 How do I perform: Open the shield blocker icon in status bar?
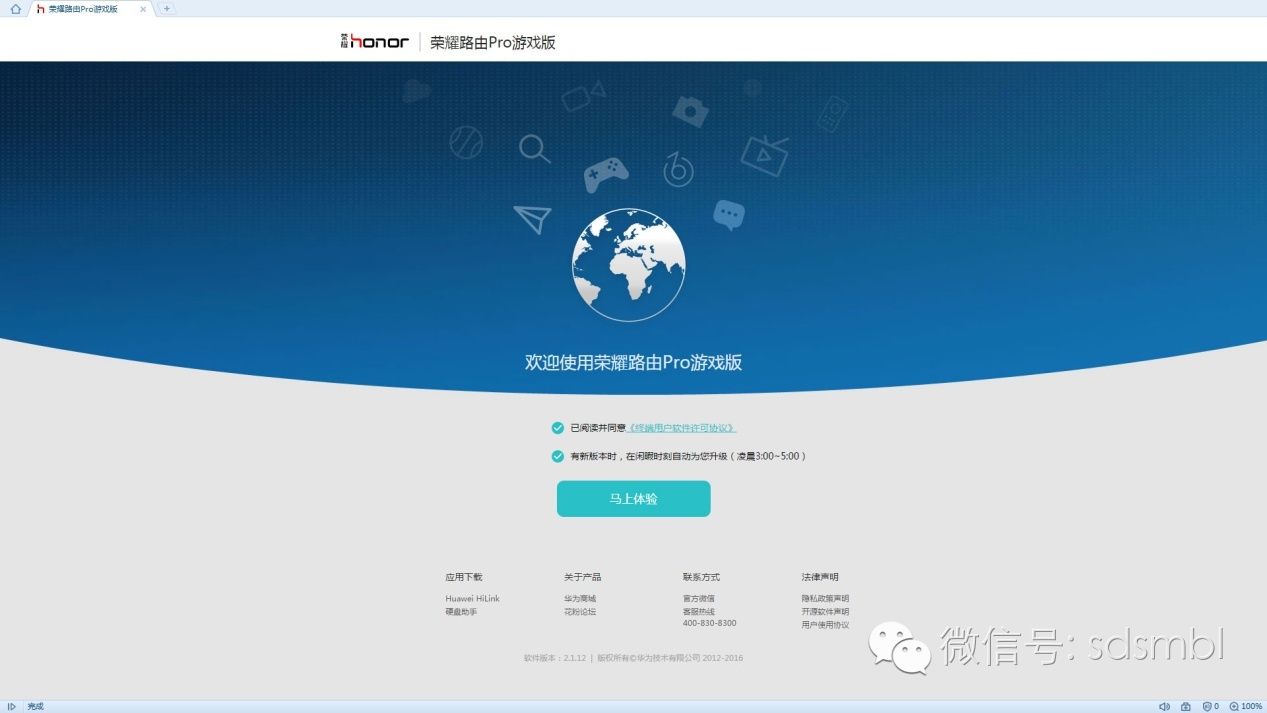coord(1209,706)
